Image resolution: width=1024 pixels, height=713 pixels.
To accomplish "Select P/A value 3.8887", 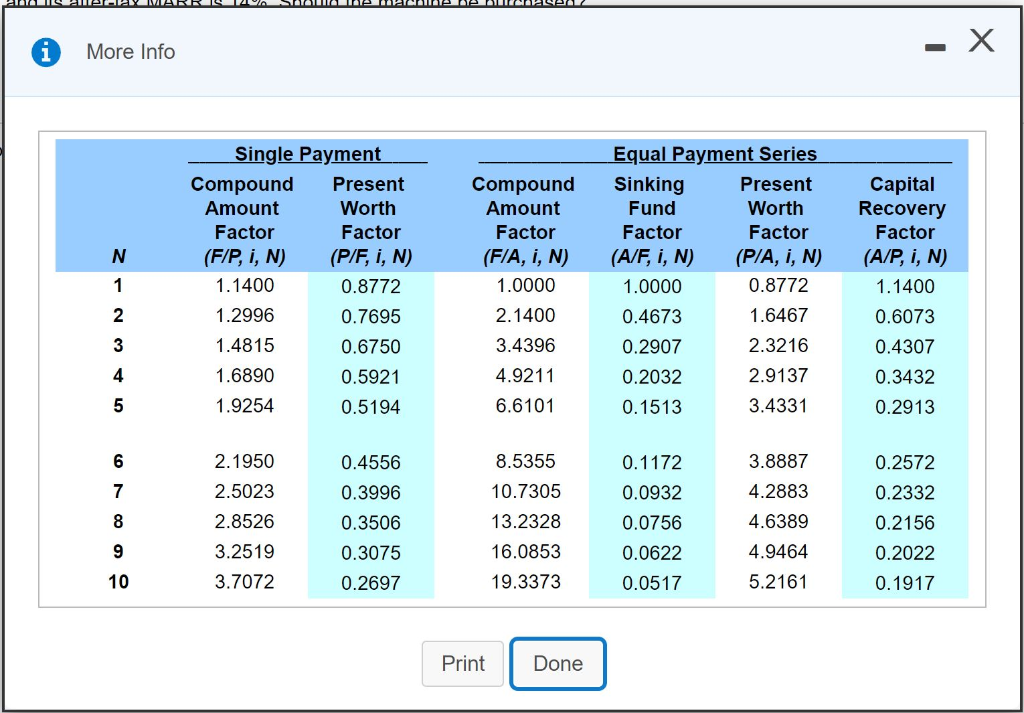I will coord(778,461).
